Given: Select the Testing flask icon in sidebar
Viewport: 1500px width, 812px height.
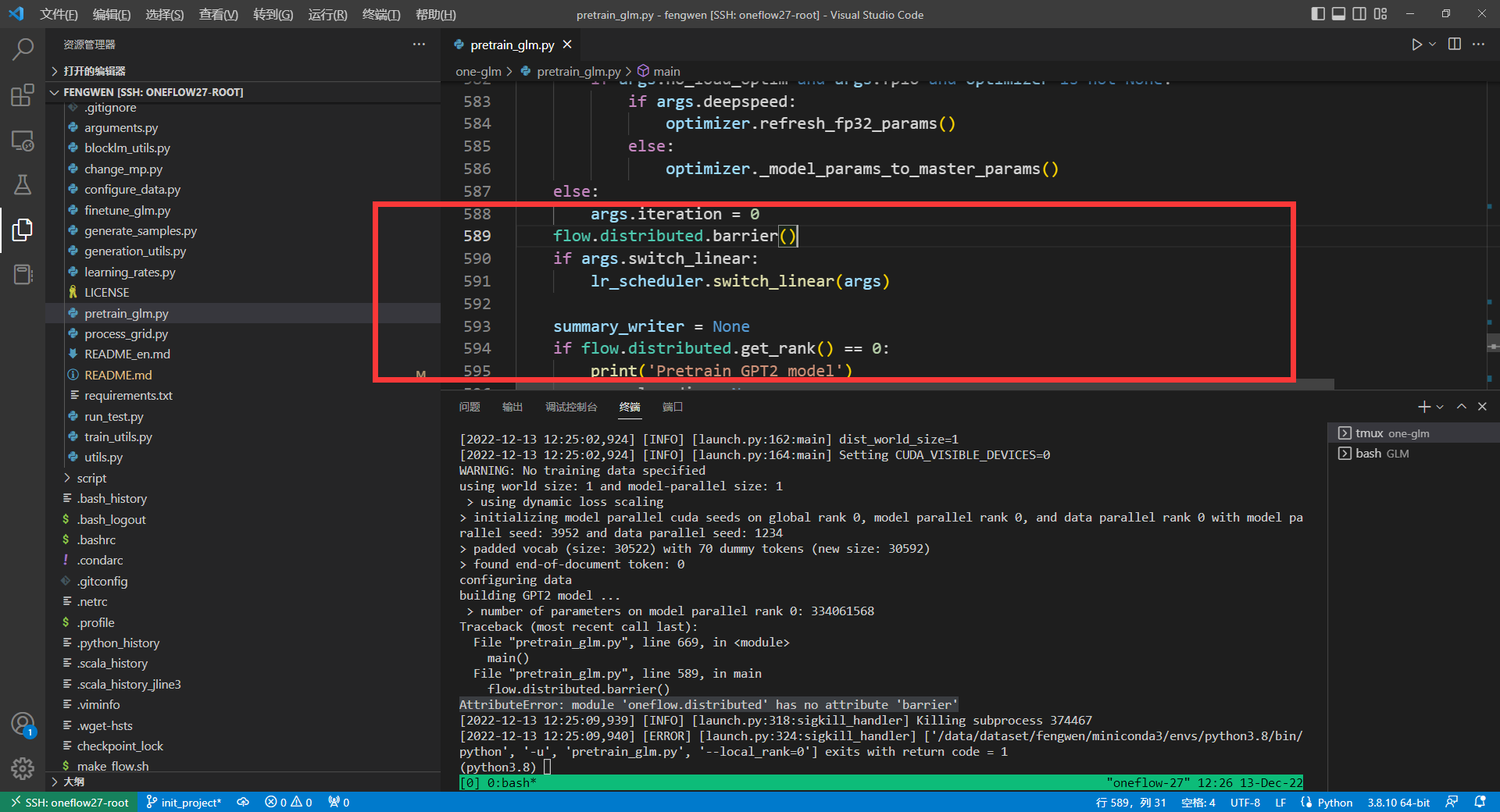Looking at the screenshot, I should point(23,185).
